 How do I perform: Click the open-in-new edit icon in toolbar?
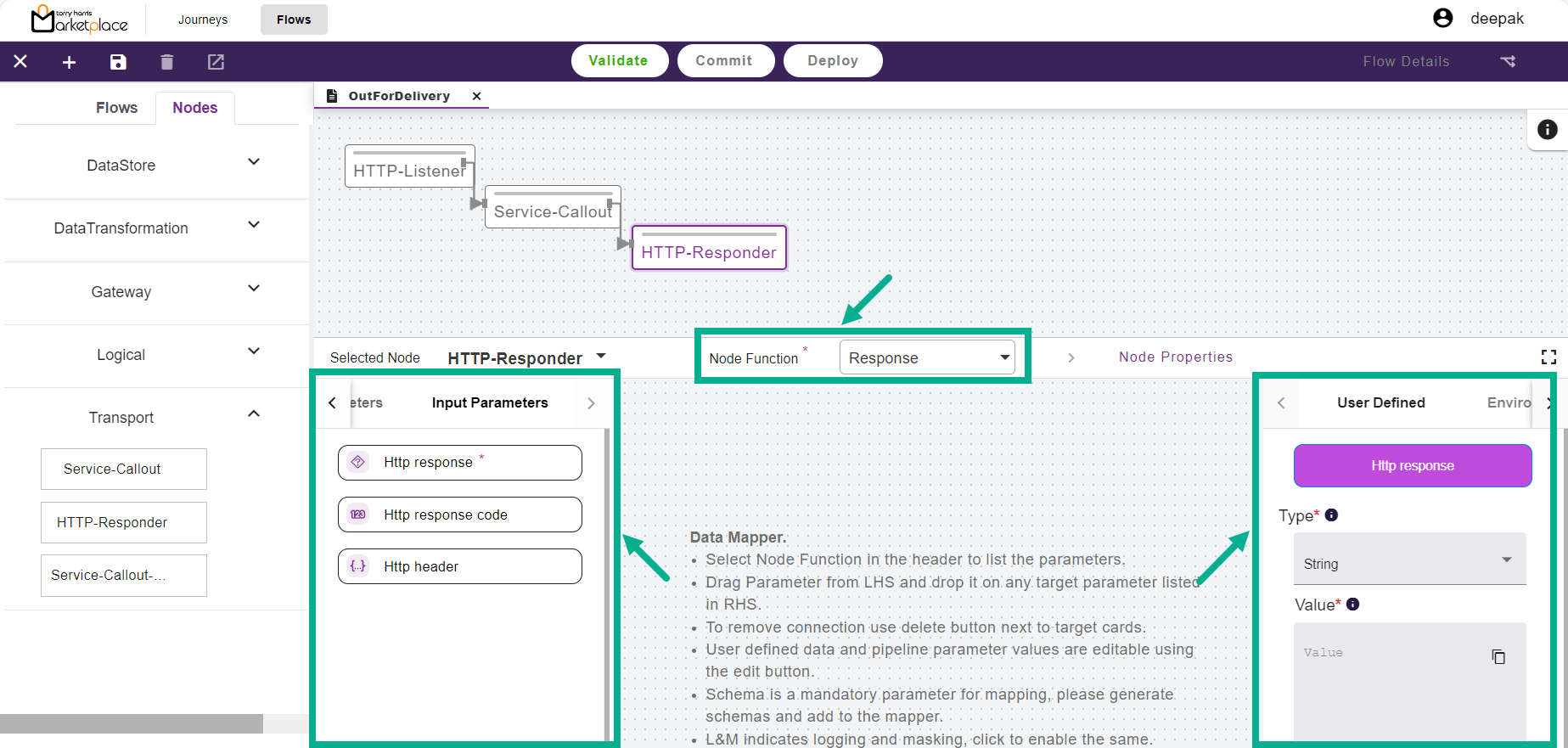(216, 62)
